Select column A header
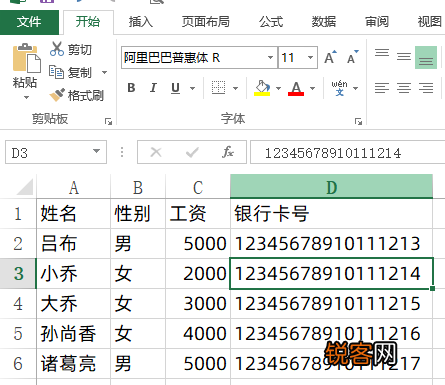This screenshot has height=385, width=445. pyautogui.click(x=73, y=187)
